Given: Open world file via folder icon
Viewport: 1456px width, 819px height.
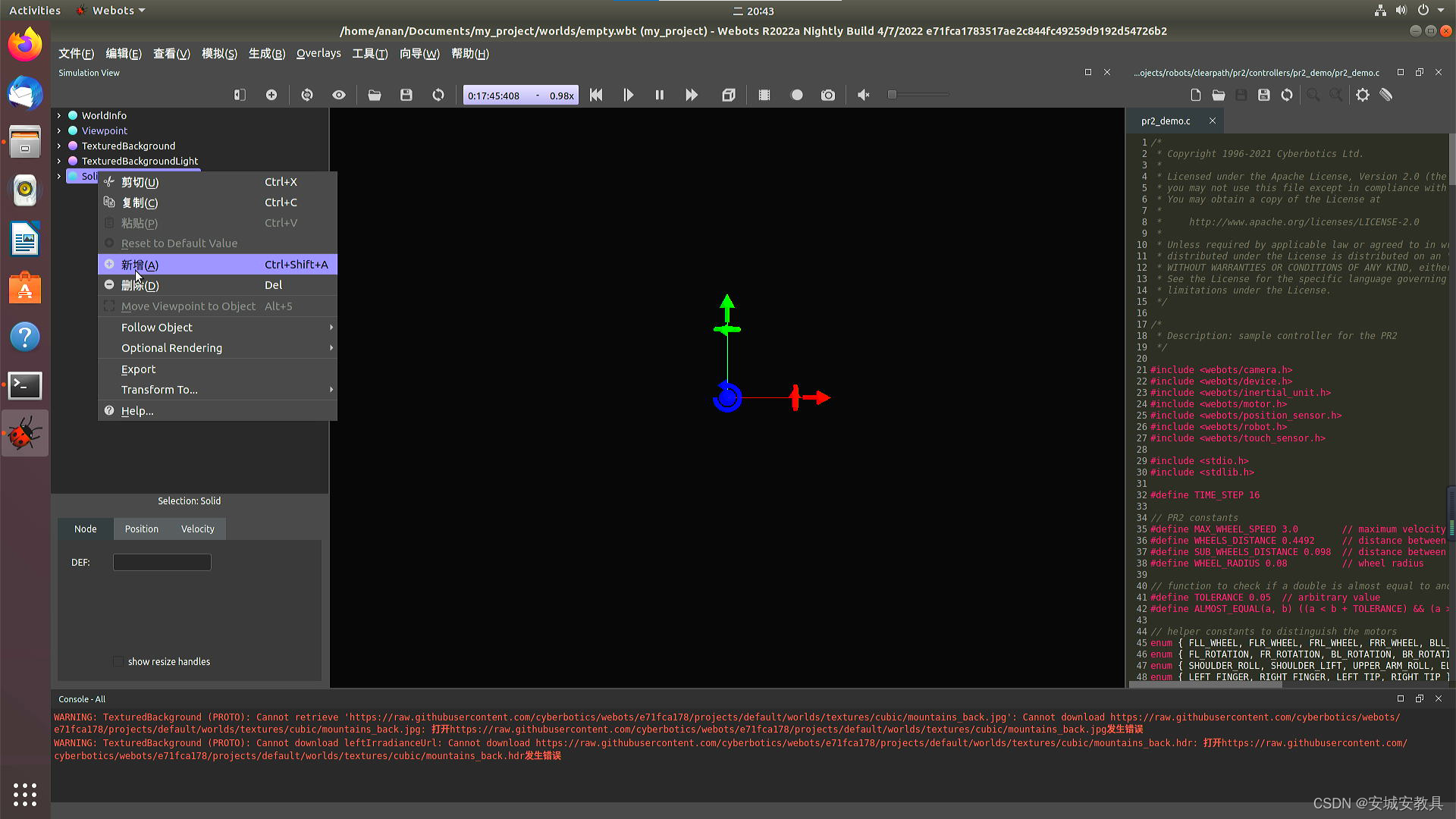Looking at the screenshot, I should (x=375, y=95).
